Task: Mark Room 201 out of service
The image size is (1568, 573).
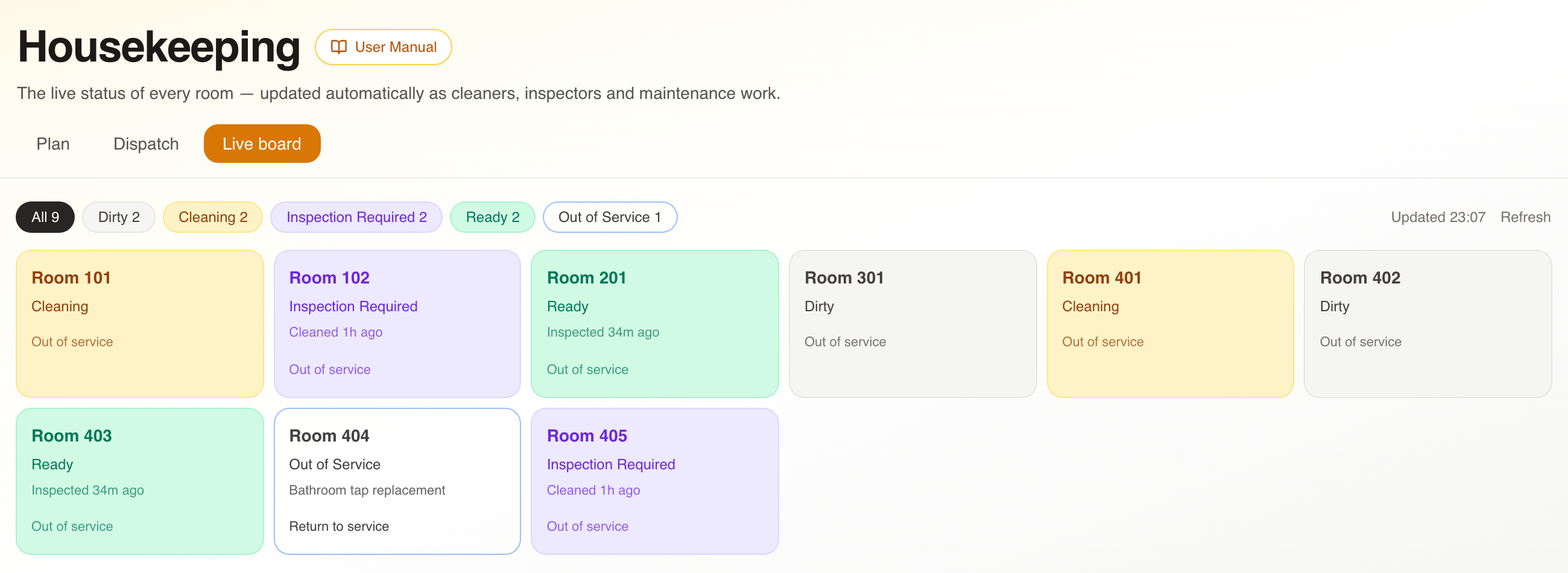Action: click(x=587, y=370)
